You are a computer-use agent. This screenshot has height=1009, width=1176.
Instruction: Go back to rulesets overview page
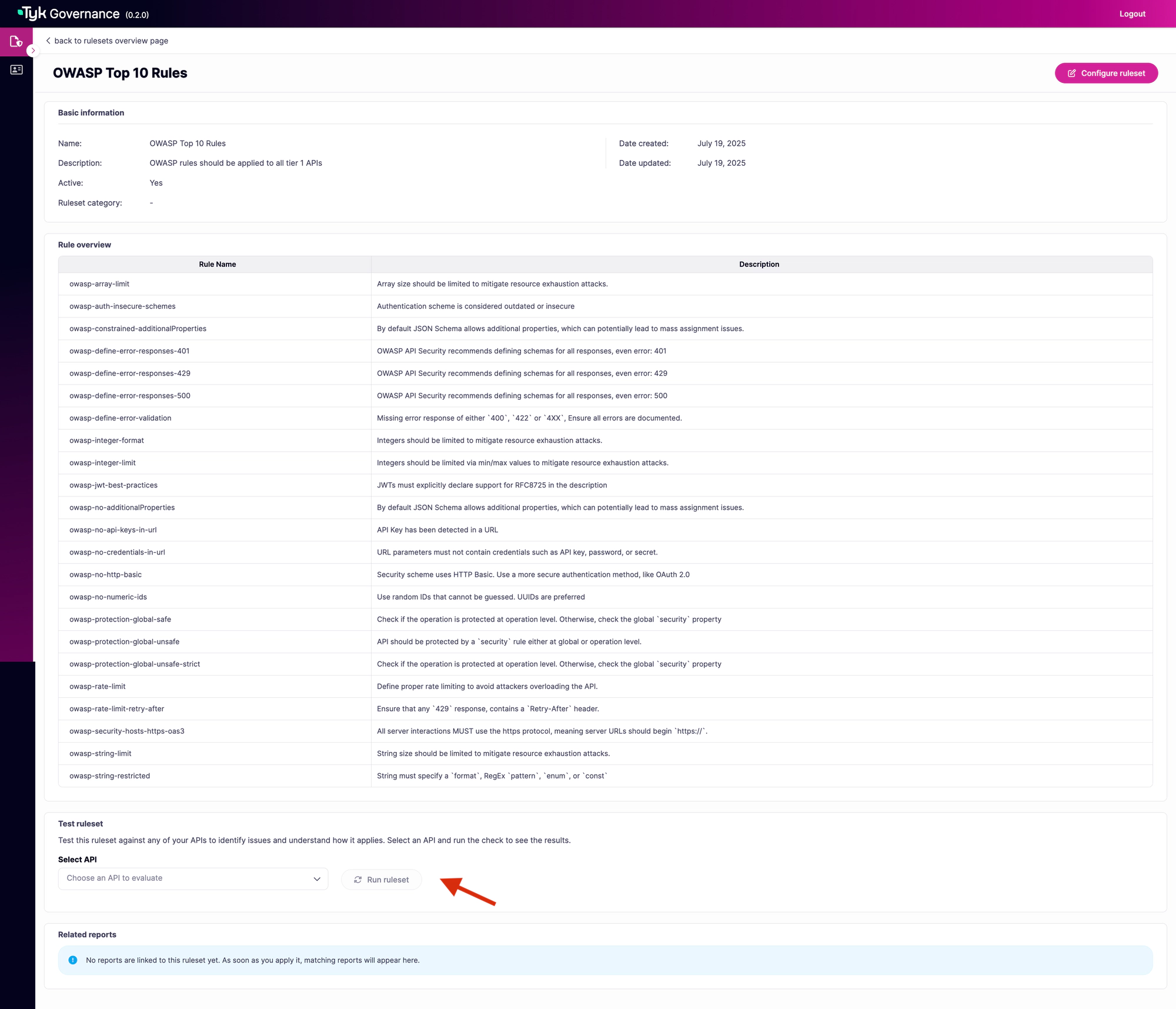(111, 41)
